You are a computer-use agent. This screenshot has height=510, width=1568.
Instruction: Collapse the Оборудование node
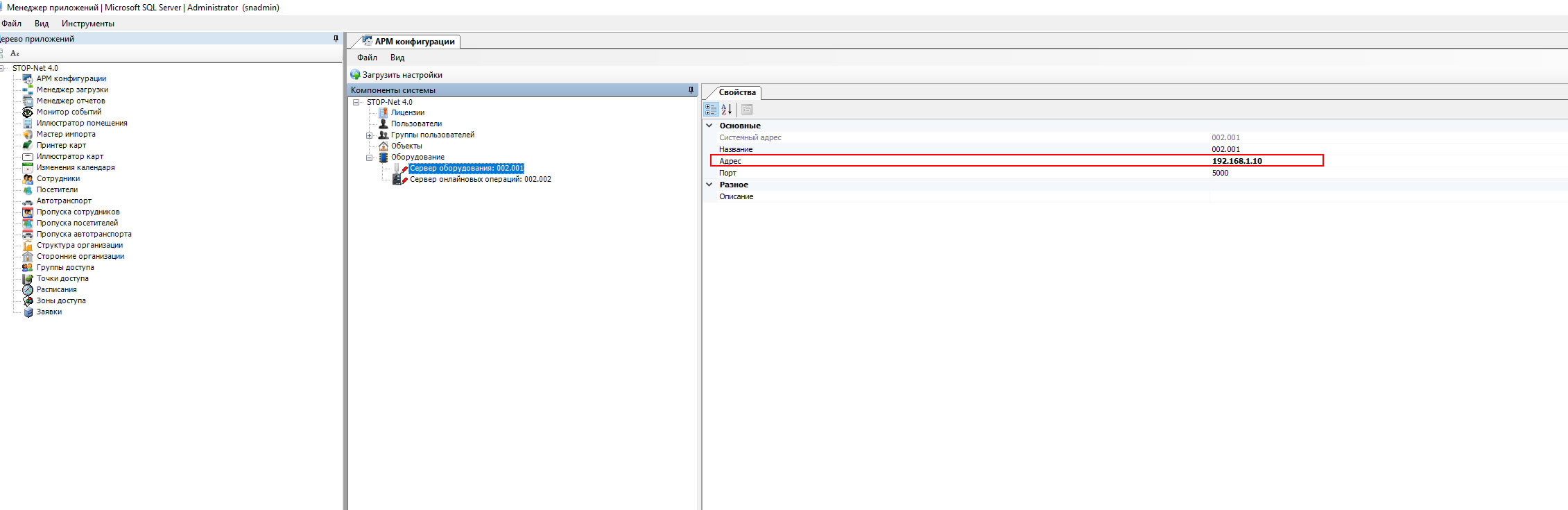[370, 158]
